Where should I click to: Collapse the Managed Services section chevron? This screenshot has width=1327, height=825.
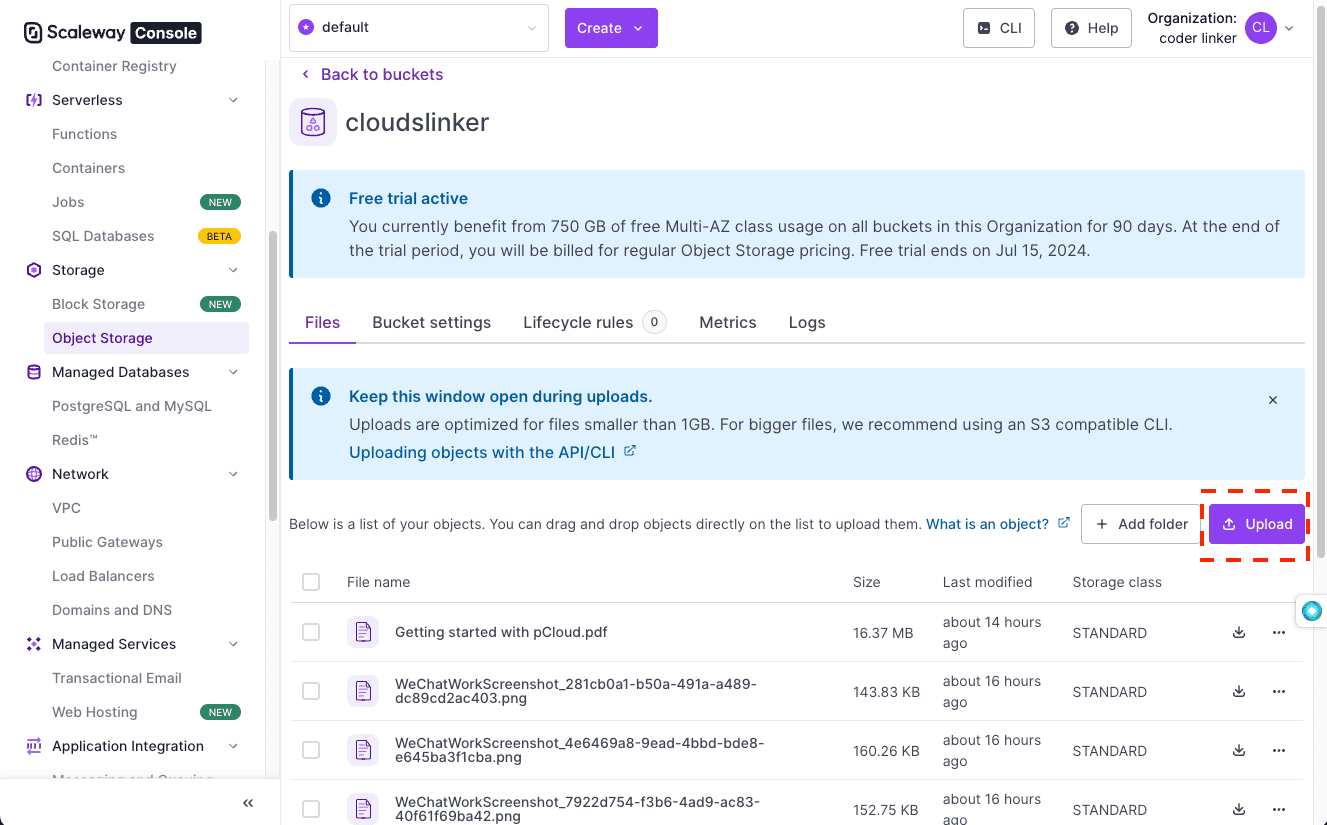(x=233, y=644)
